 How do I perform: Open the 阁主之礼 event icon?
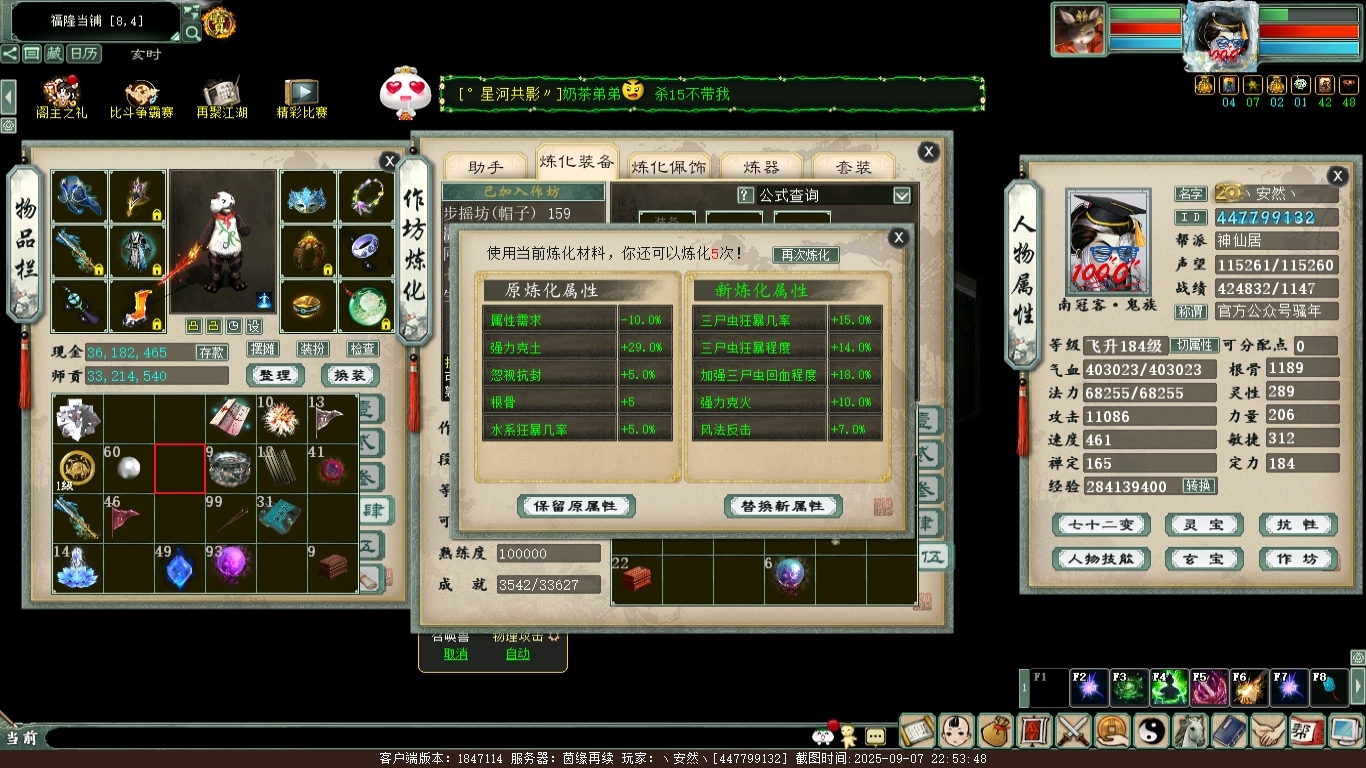click(62, 95)
